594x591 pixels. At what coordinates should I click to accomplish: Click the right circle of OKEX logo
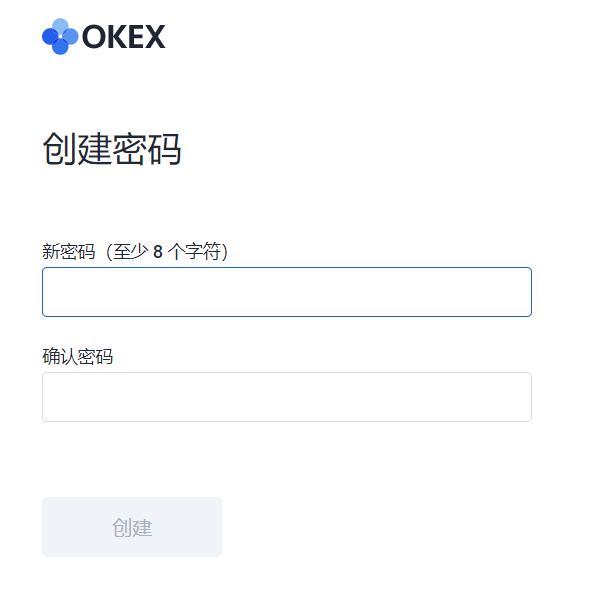(x=70, y=37)
